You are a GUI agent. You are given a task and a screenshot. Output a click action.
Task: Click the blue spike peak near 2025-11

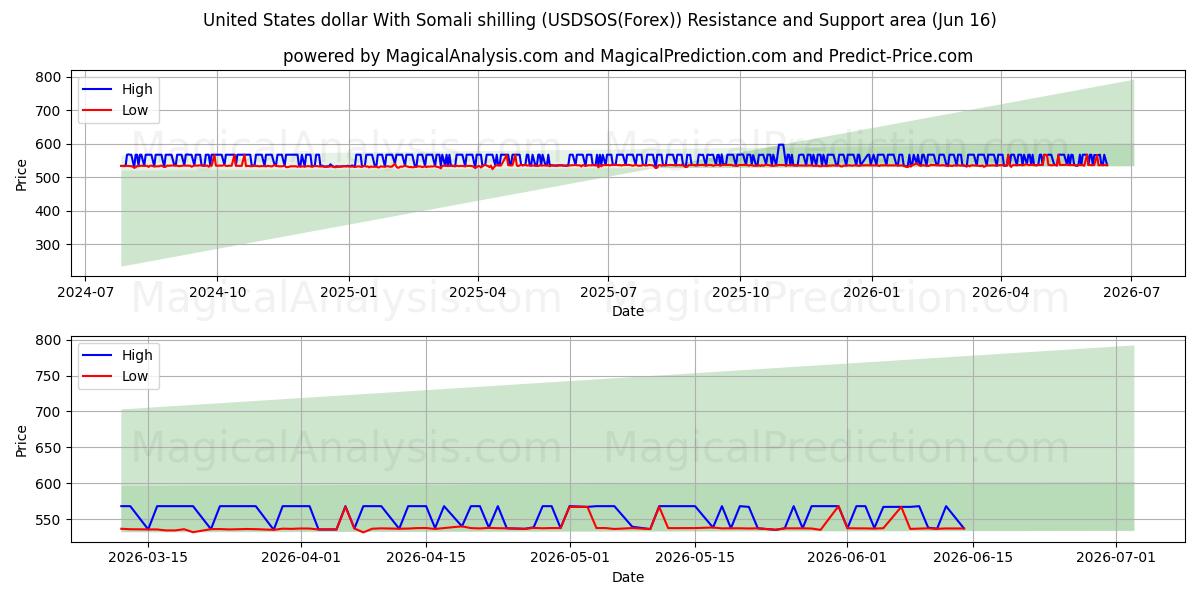point(781,145)
